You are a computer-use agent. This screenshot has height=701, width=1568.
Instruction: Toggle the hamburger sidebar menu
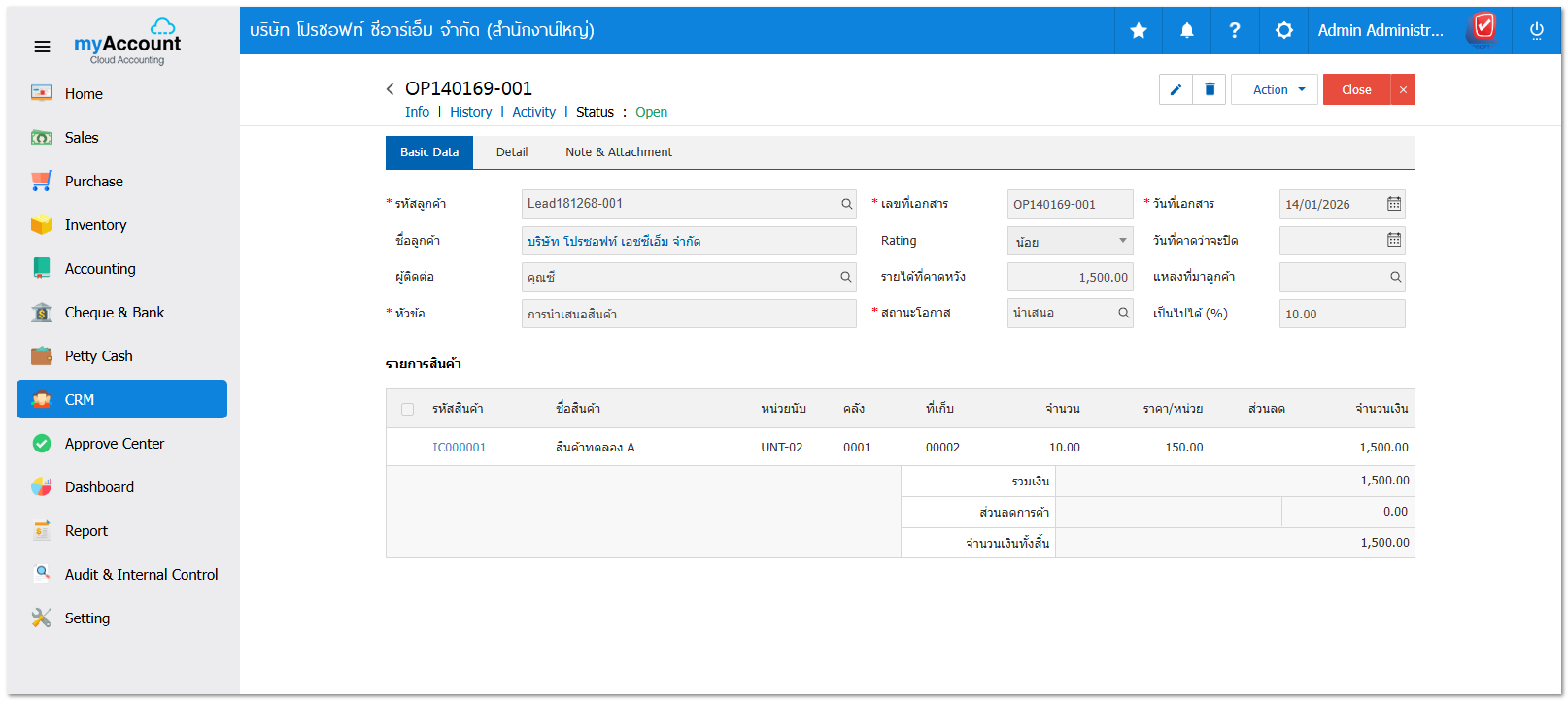click(x=42, y=47)
